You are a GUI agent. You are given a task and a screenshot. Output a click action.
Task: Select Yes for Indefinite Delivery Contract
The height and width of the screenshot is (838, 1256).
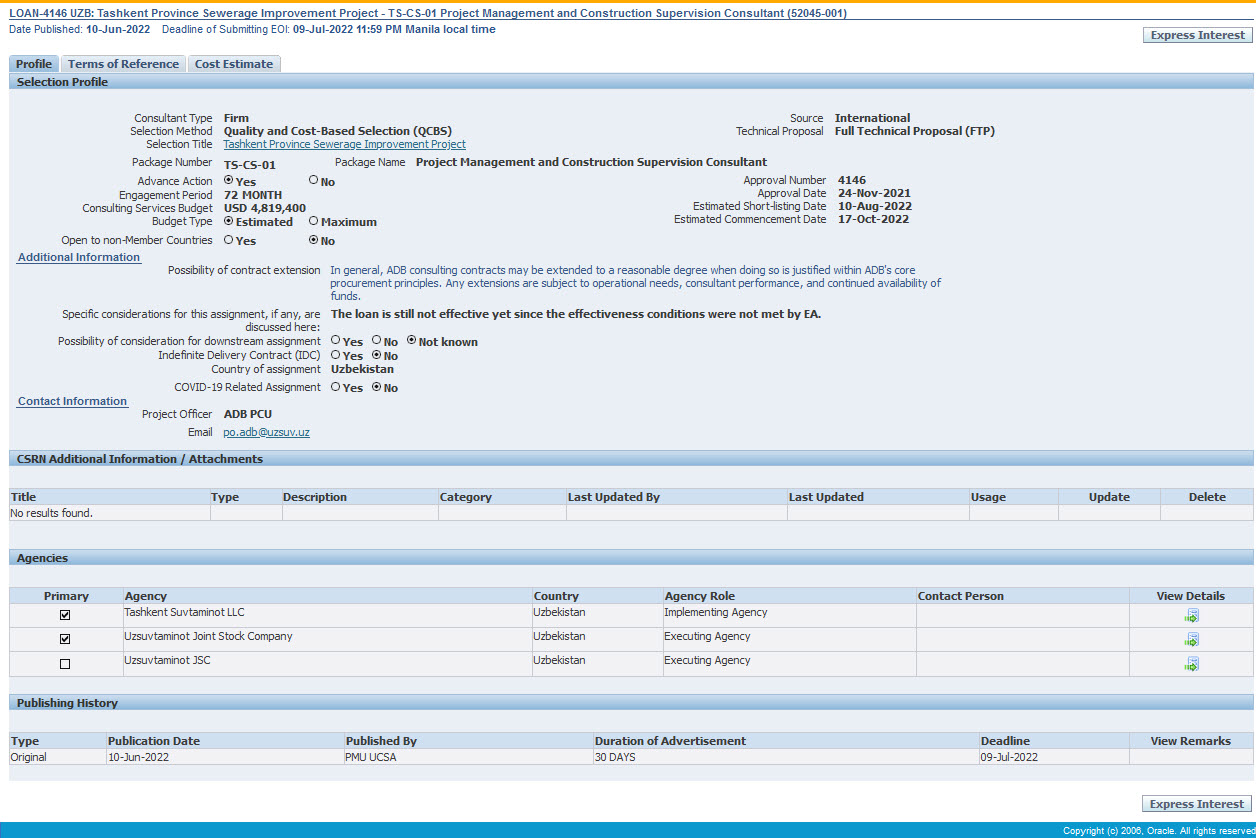336,355
